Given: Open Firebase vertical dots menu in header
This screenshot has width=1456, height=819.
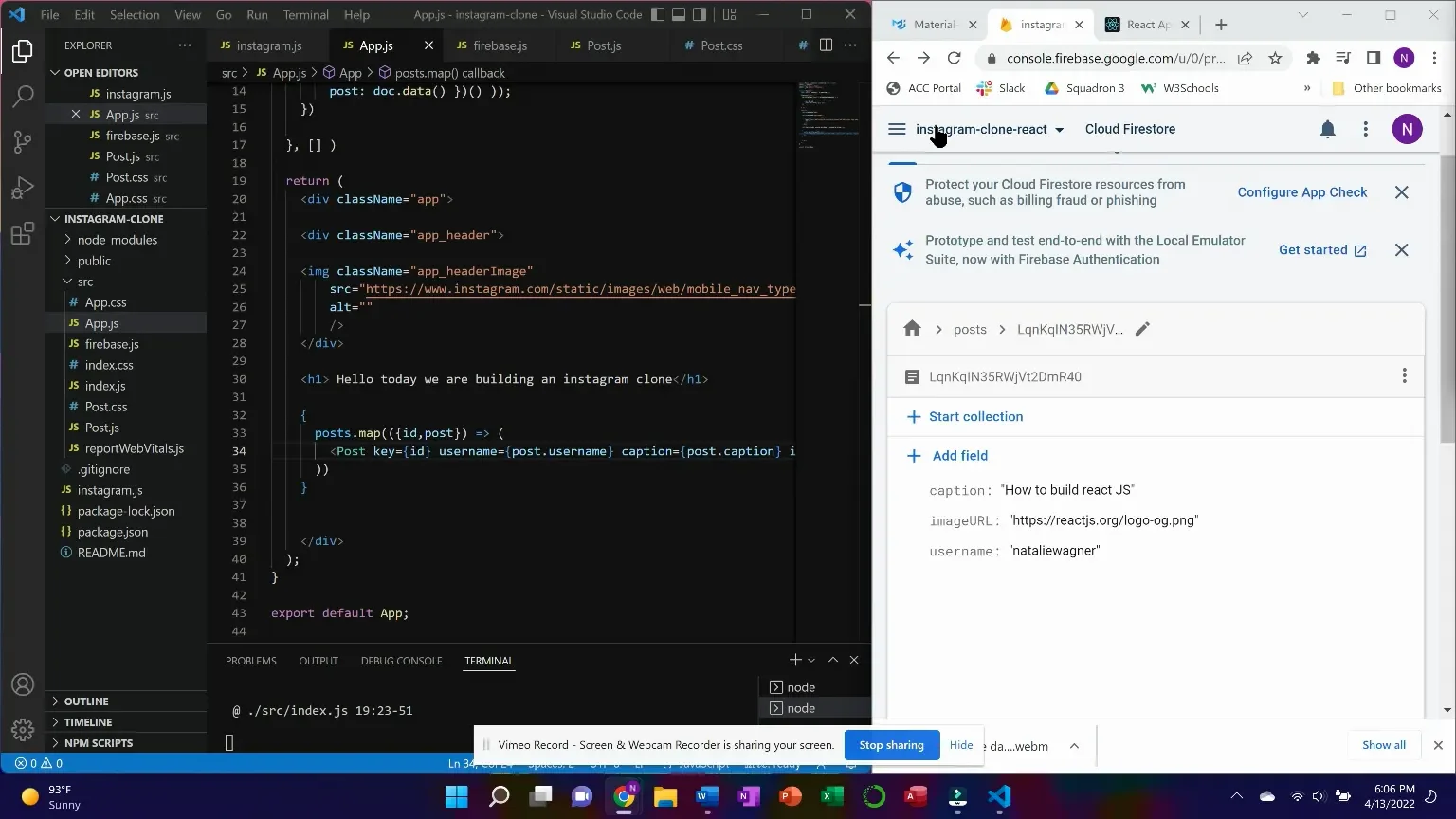Looking at the screenshot, I should pos(1366,129).
